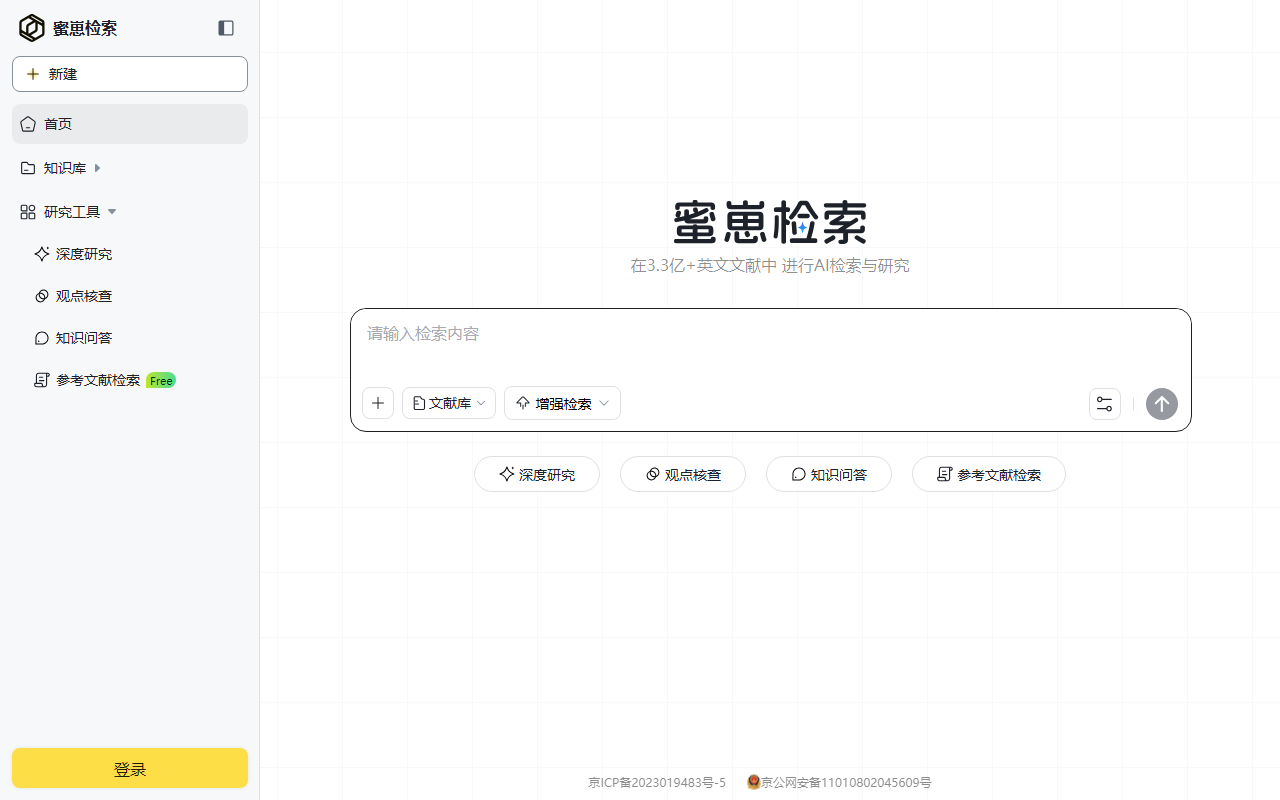Expand the 知识库 disclosure triangle
The height and width of the screenshot is (800, 1280).
[x=97, y=168]
